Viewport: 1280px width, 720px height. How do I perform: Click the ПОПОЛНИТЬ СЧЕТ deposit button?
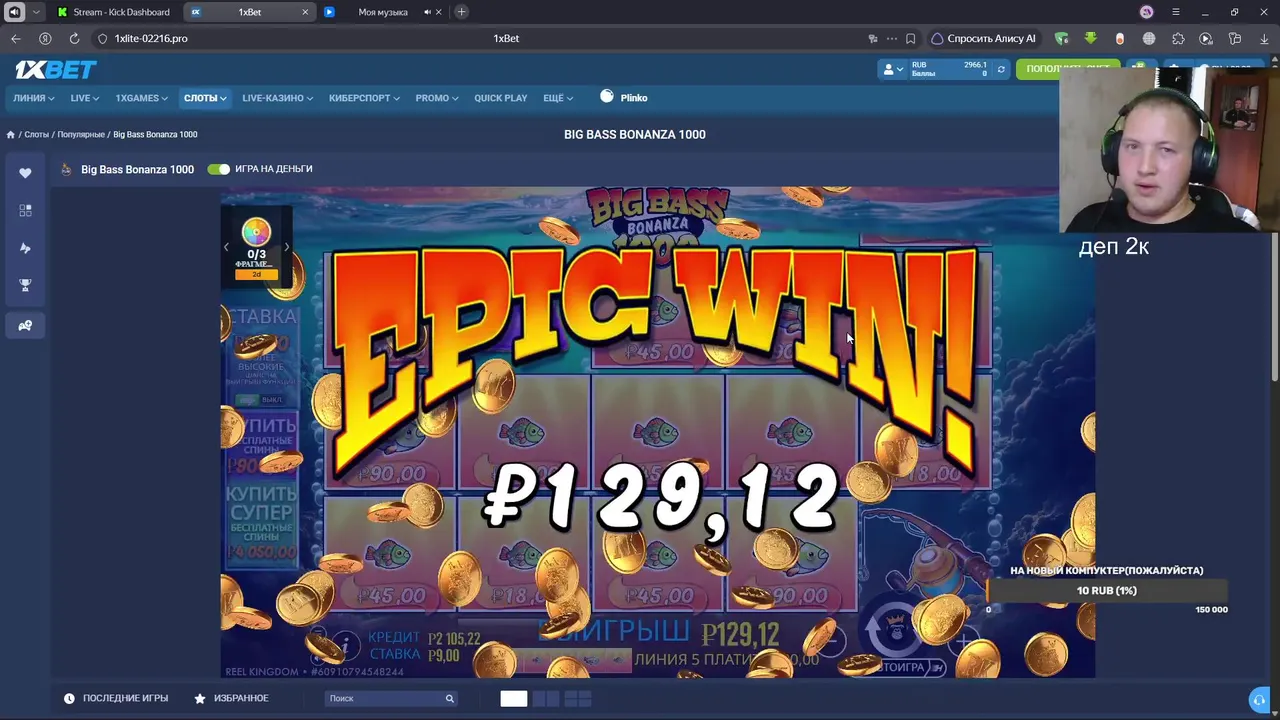tap(1067, 69)
